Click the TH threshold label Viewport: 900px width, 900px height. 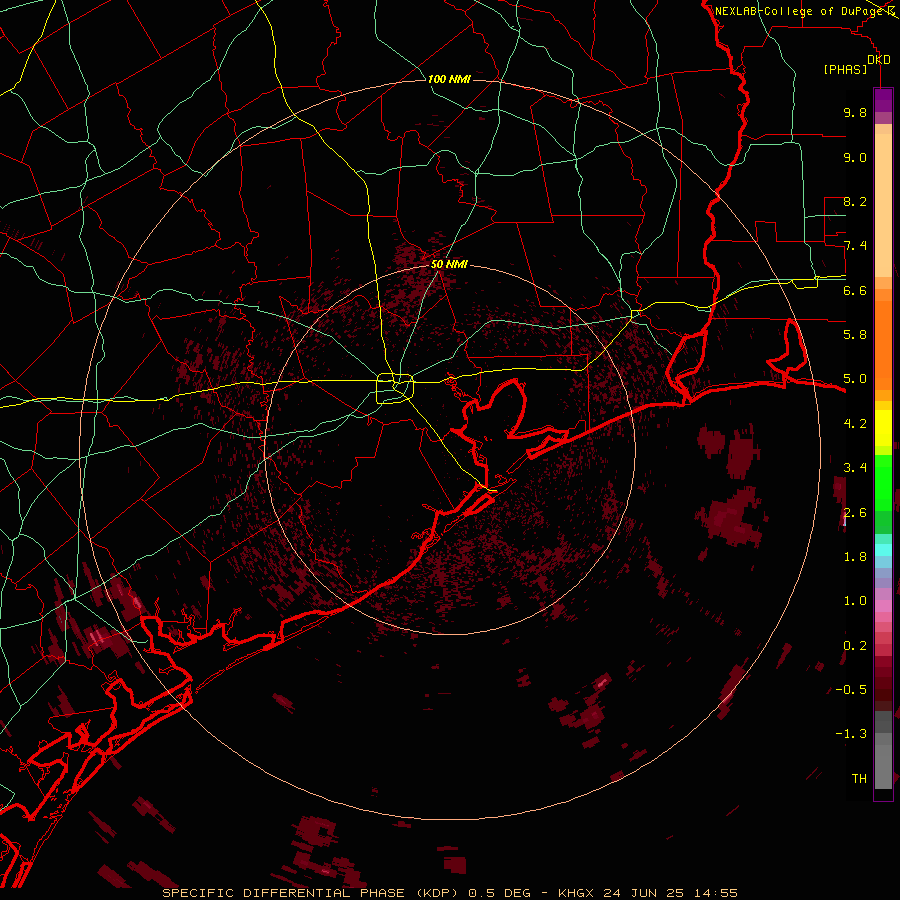(x=859, y=779)
